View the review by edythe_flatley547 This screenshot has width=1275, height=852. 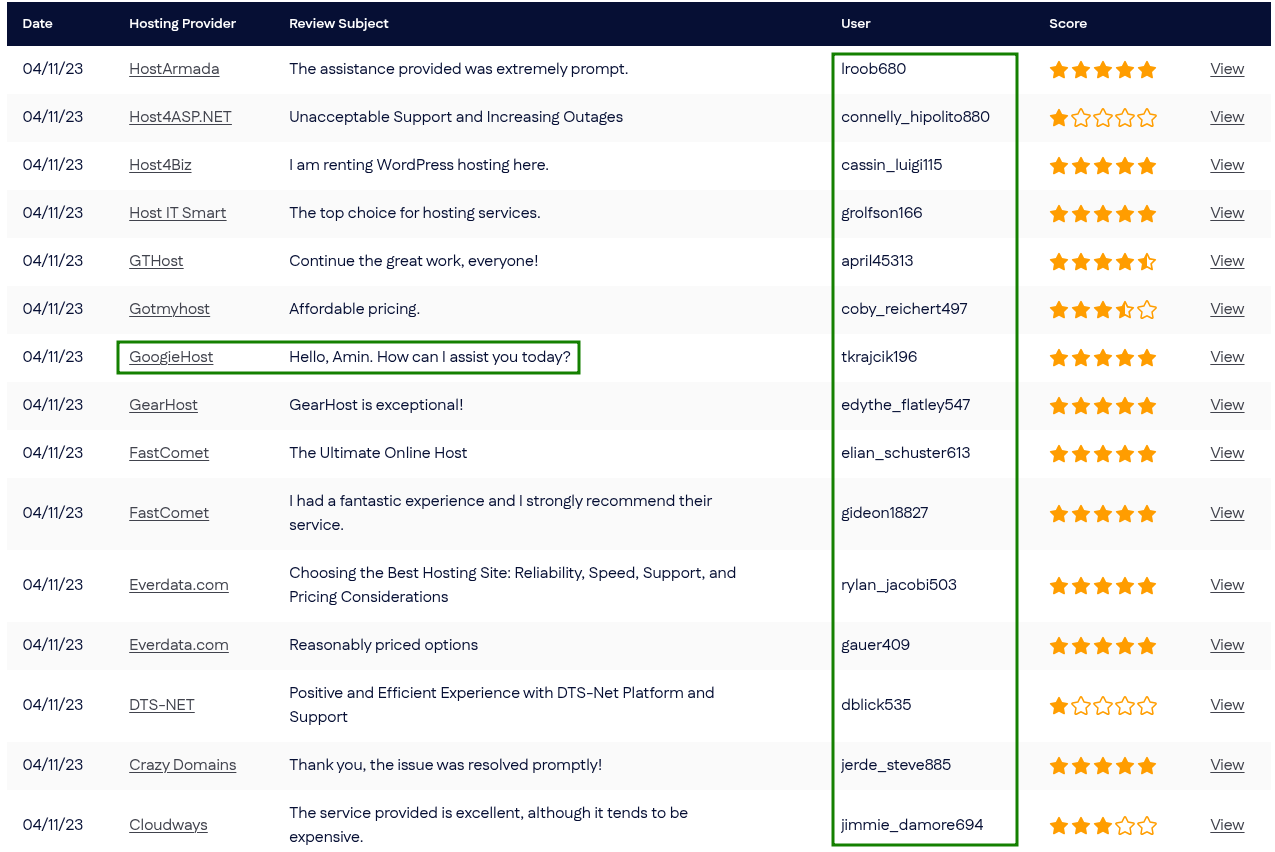tap(1227, 405)
